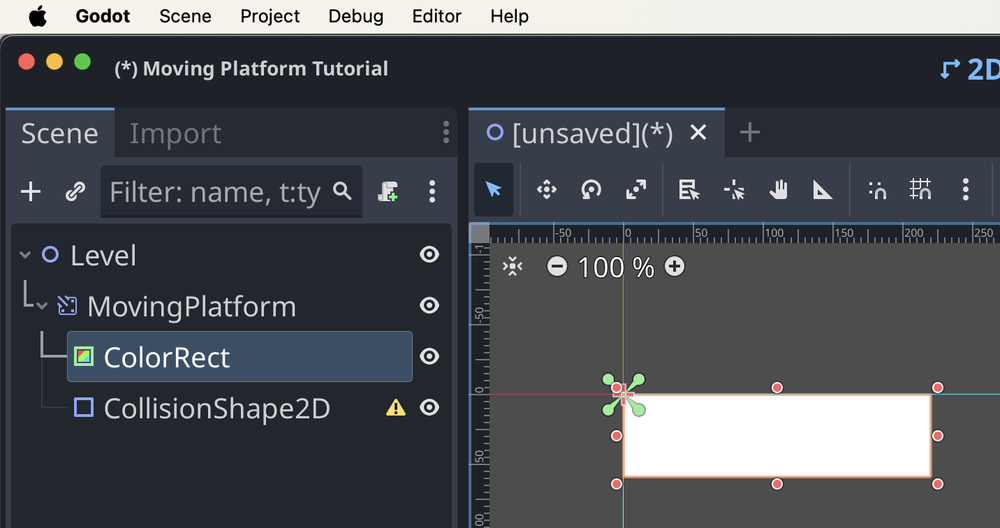Screen dimensions: 1000x528
Task: Open the Godot application menu
Action: 103,16
